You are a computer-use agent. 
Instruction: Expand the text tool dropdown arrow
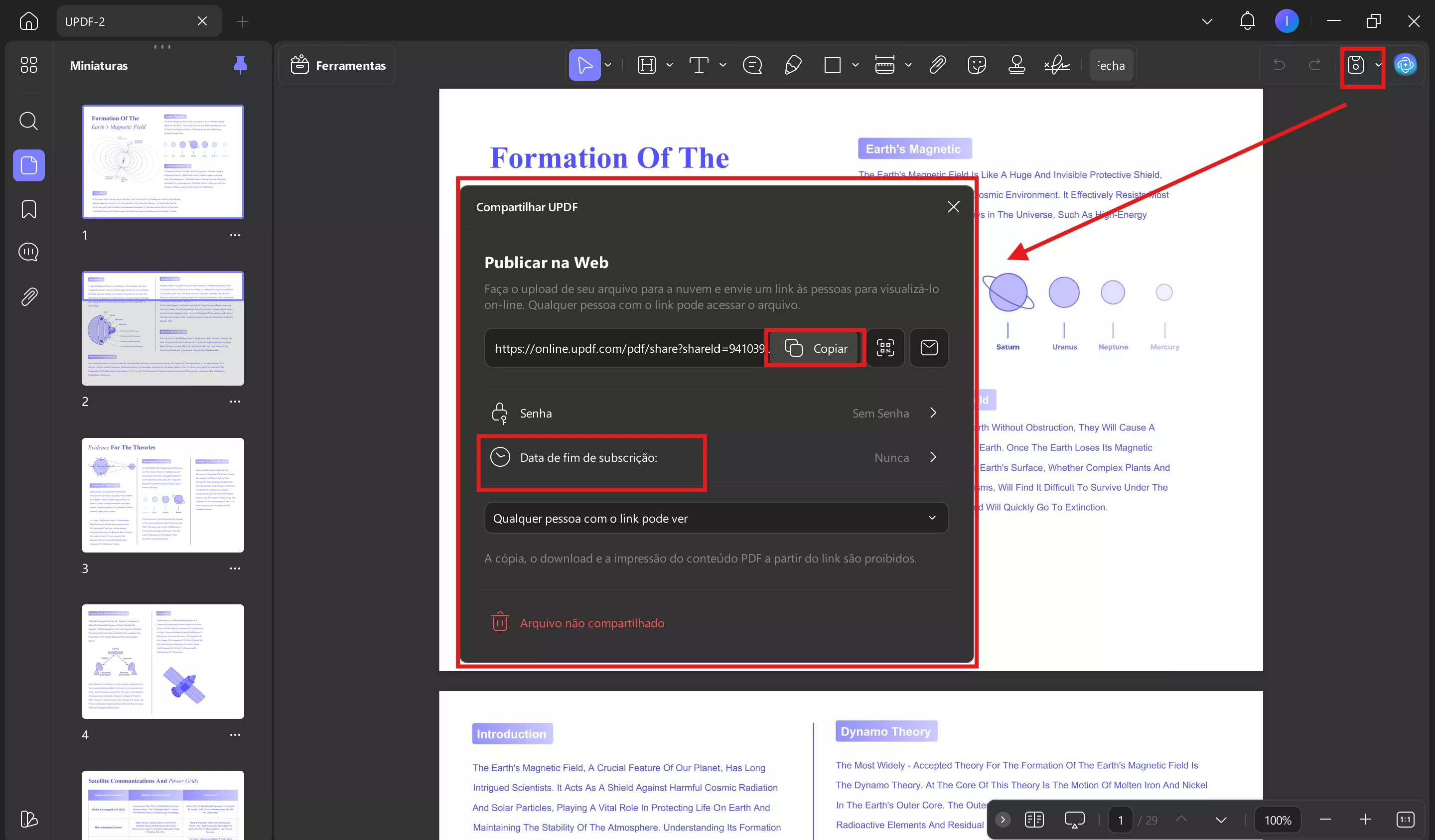click(x=722, y=65)
